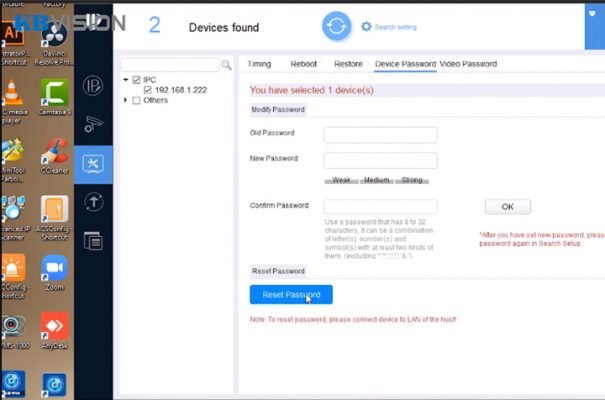Image resolution: width=605 pixels, height=400 pixels.
Task: Collapse the IPC tree node arrow
Action: (x=125, y=80)
